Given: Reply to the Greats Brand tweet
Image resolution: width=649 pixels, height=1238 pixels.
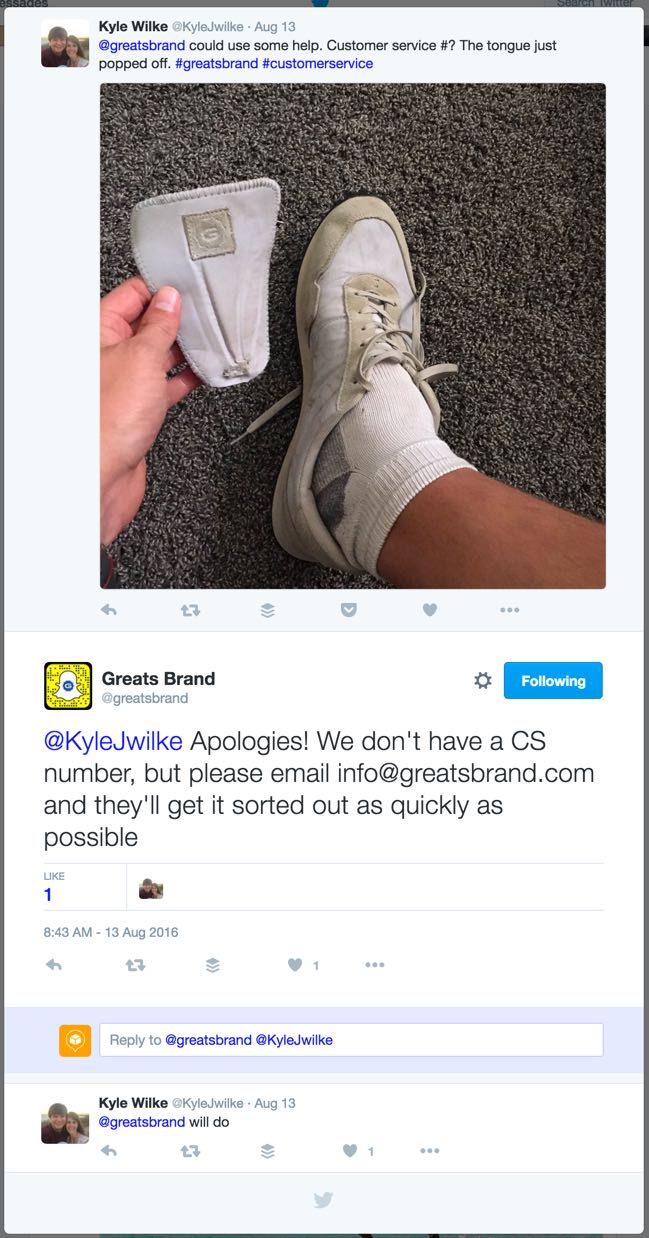Looking at the screenshot, I should [55, 965].
